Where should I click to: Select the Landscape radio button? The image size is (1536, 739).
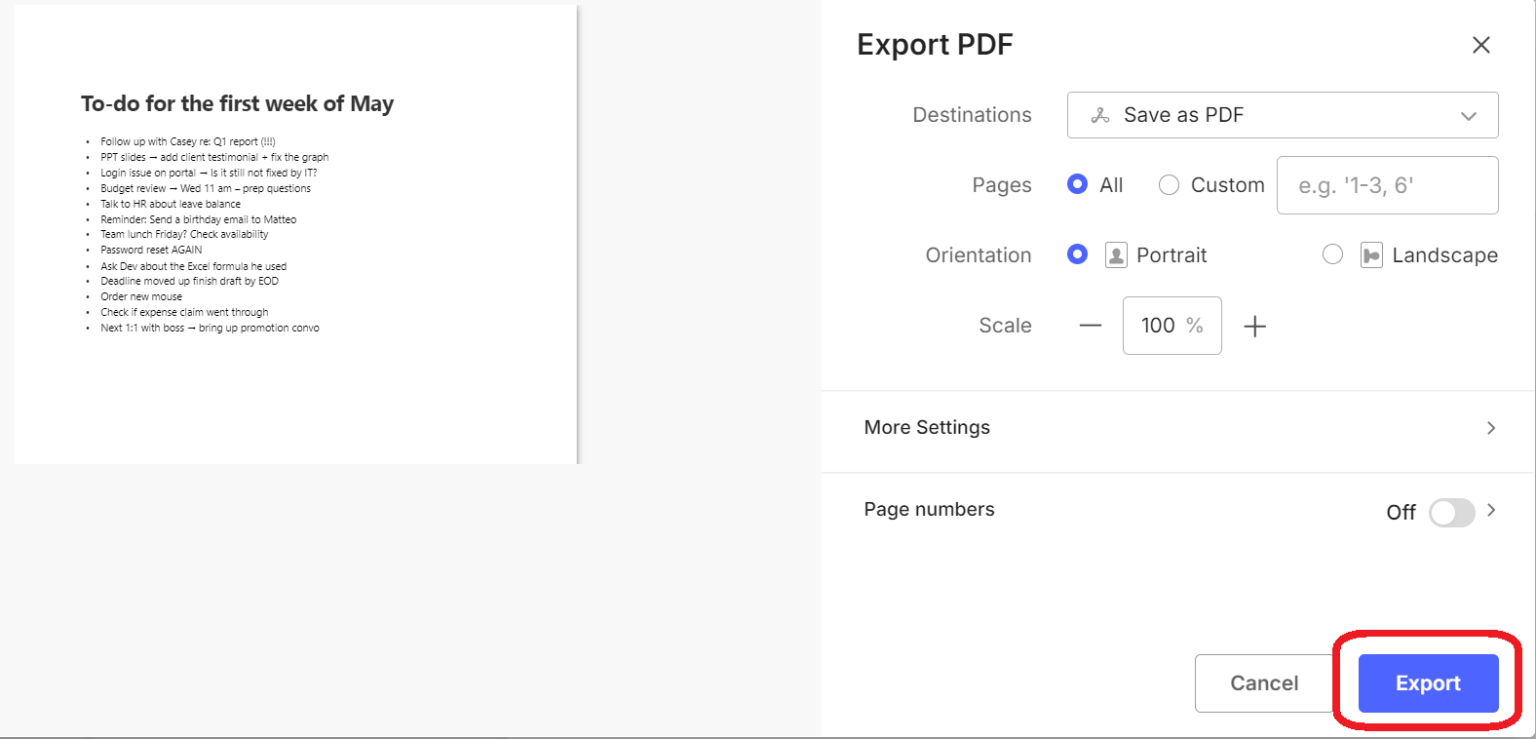(x=1333, y=255)
